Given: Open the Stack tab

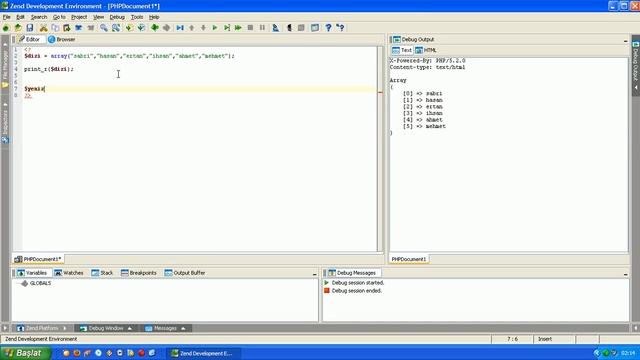Looking at the screenshot, I should [x=102, y=273].
